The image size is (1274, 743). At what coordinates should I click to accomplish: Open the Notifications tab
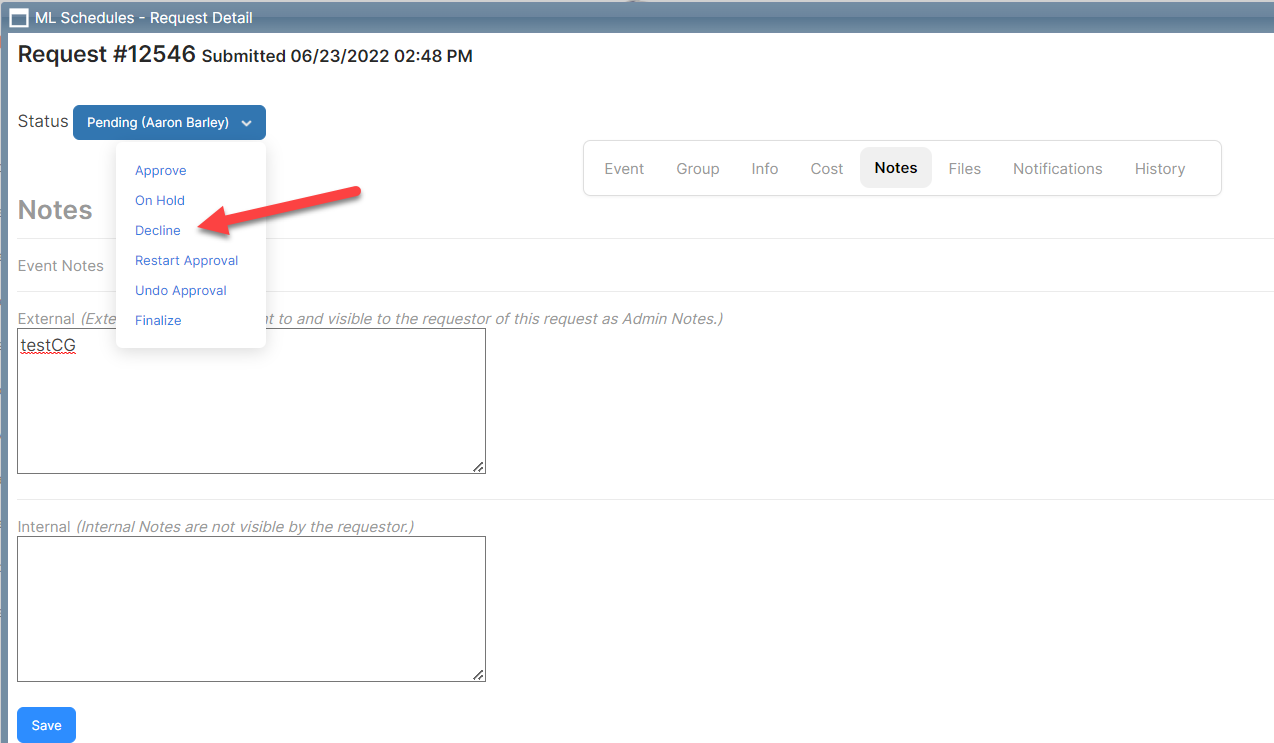click(1058, 168)
